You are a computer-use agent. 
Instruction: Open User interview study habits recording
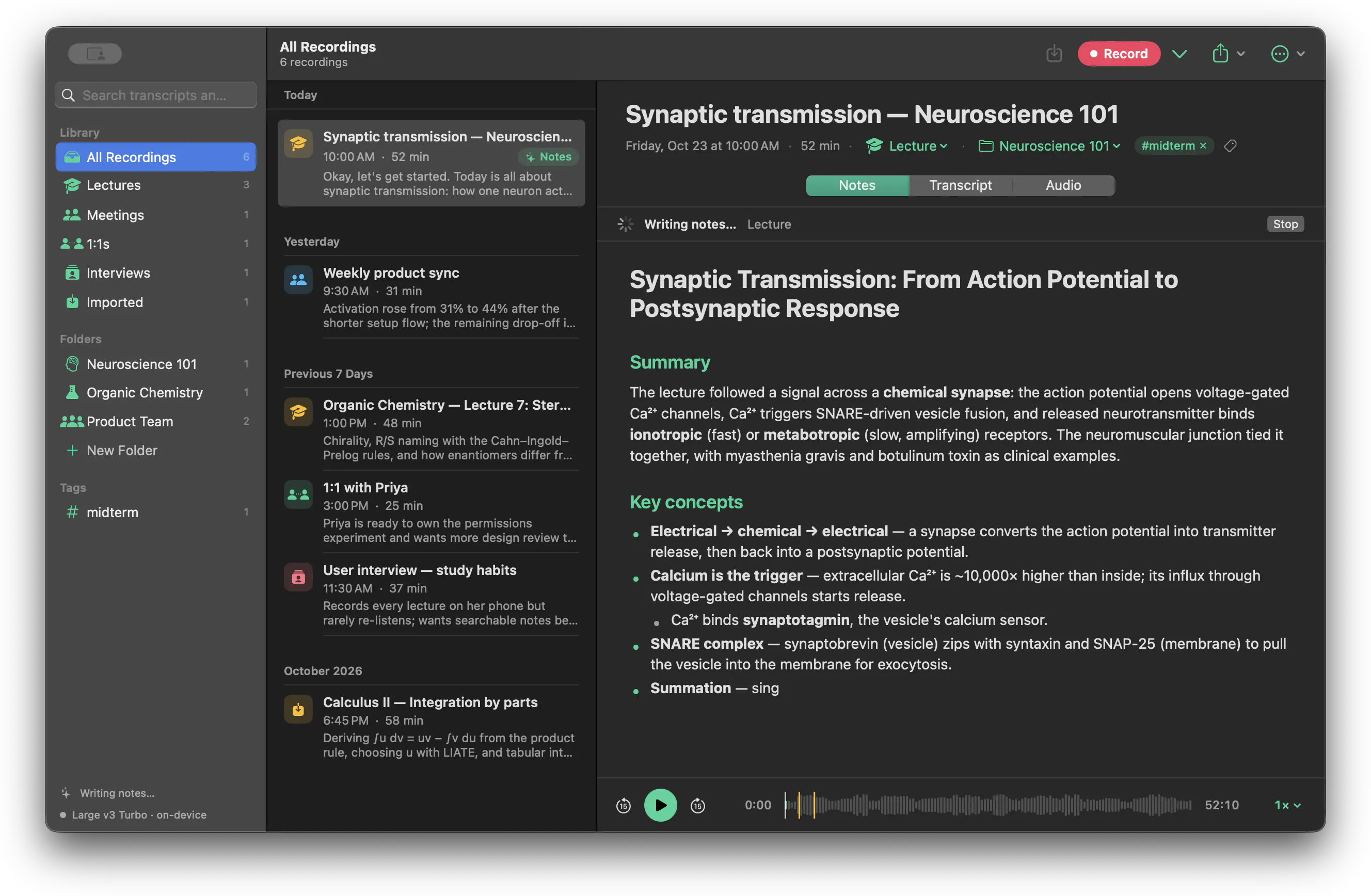432,594
